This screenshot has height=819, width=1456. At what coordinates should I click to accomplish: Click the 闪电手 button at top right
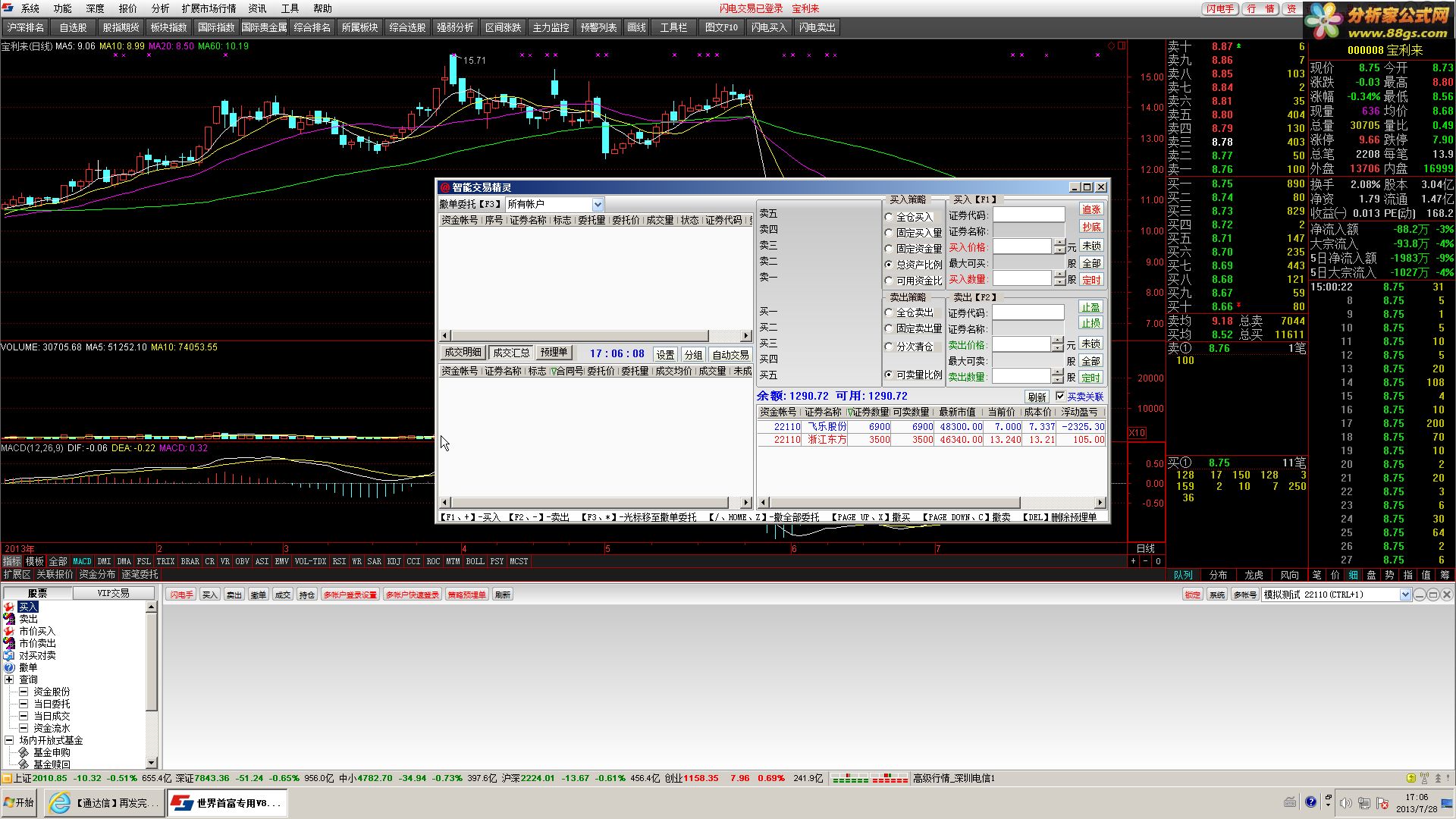pos(1220,8)
